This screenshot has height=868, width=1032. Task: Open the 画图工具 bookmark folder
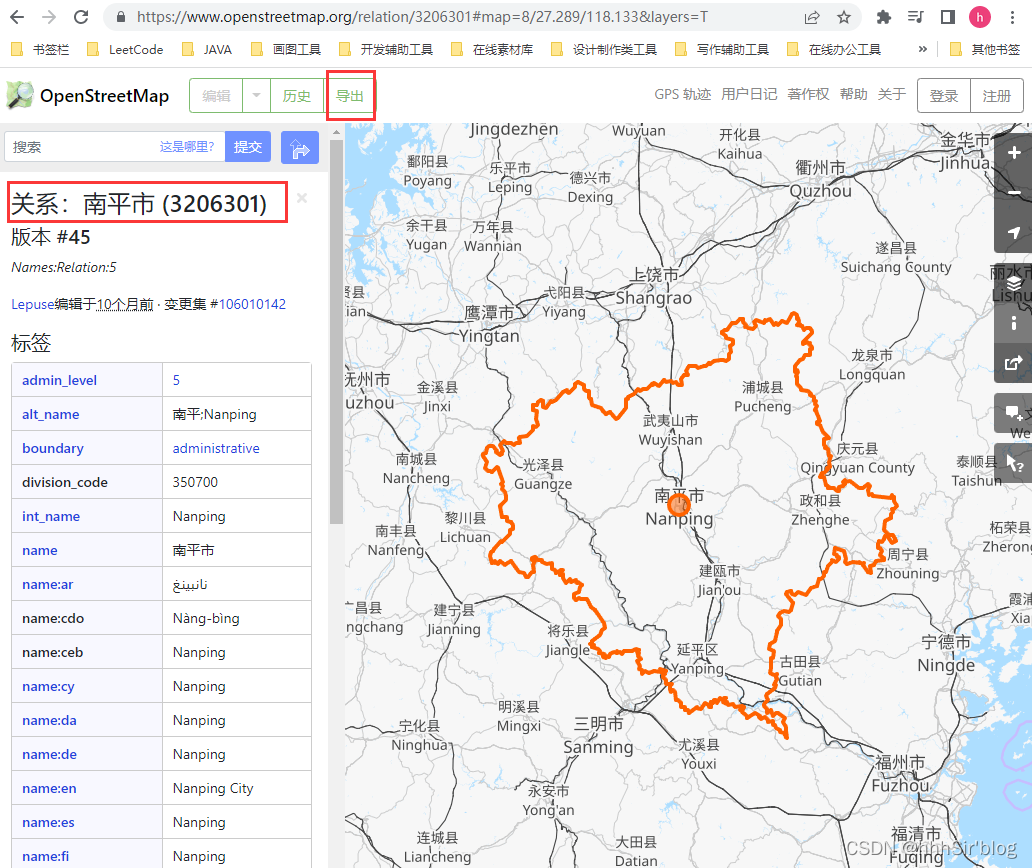286,49
